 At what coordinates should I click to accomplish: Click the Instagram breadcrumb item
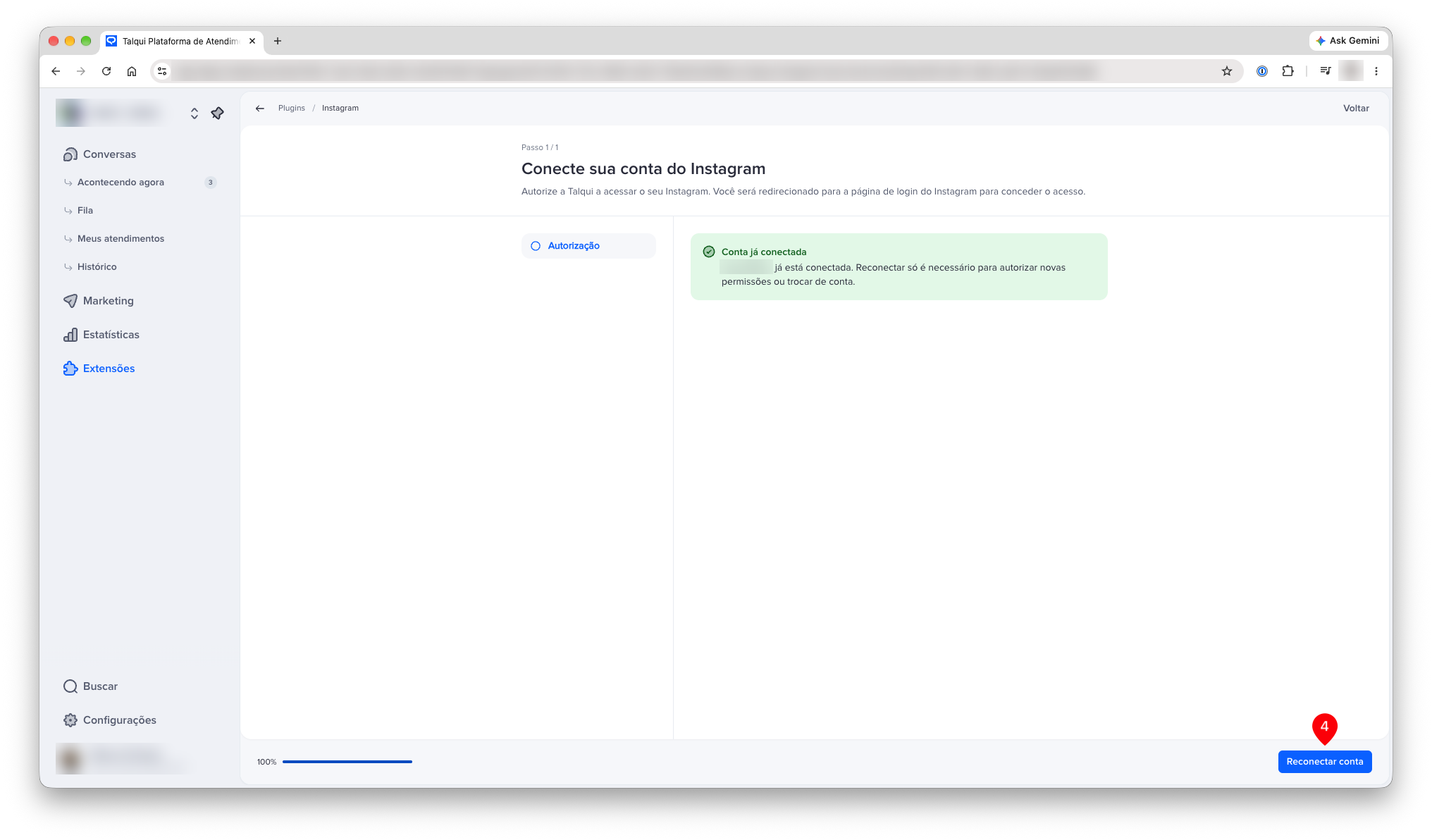pos(340,108)
